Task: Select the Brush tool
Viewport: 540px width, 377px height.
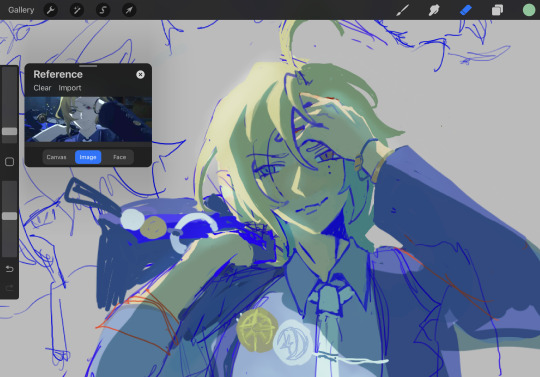Action: (x=402, y=10)
